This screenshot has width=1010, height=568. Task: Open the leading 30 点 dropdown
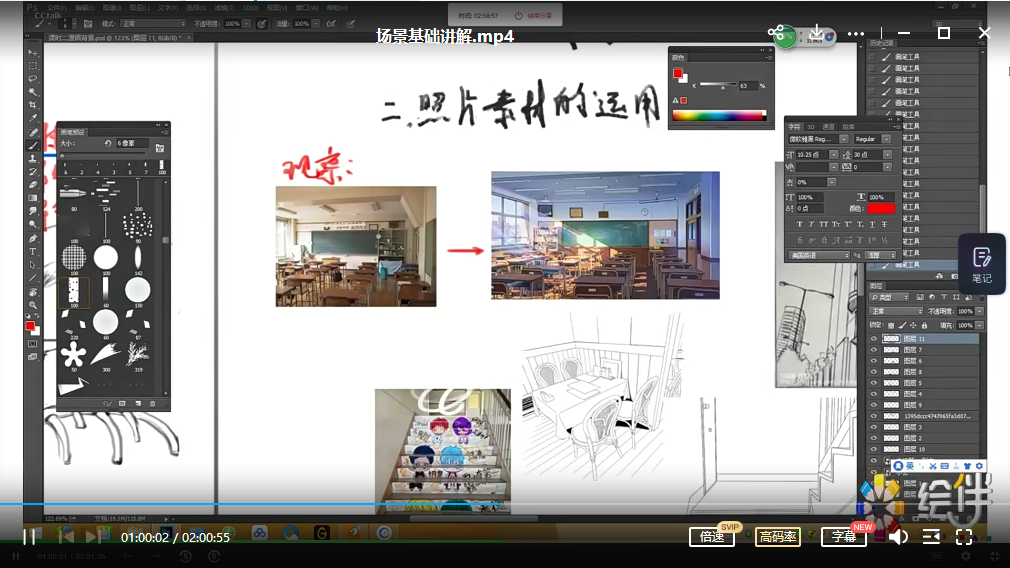(x=887, y=155)
